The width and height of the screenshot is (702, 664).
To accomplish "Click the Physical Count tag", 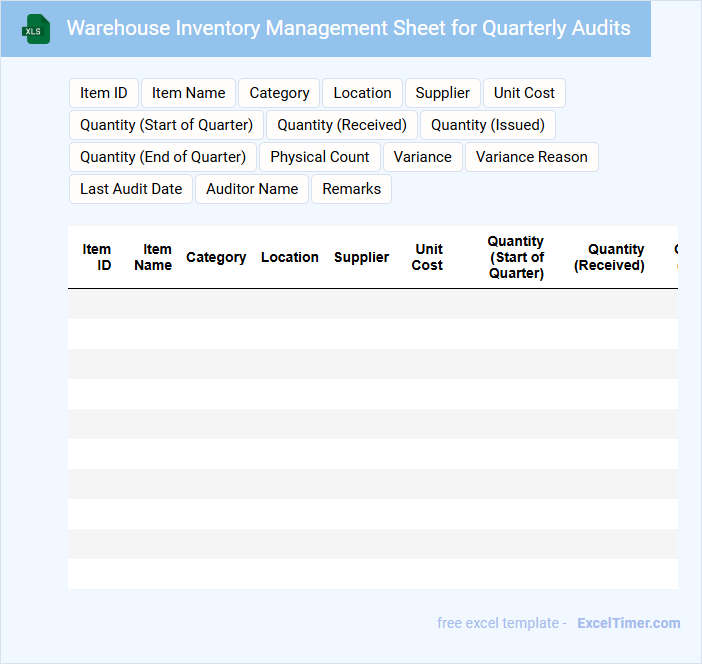I will [320, 157].
